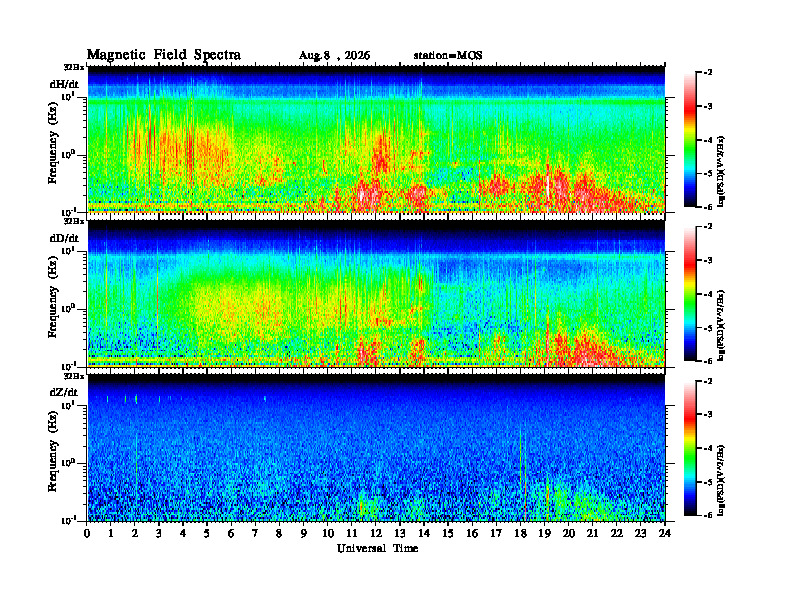
Task: Click hour 11 tick label on time axis
Action: click(x=352, y=534)
